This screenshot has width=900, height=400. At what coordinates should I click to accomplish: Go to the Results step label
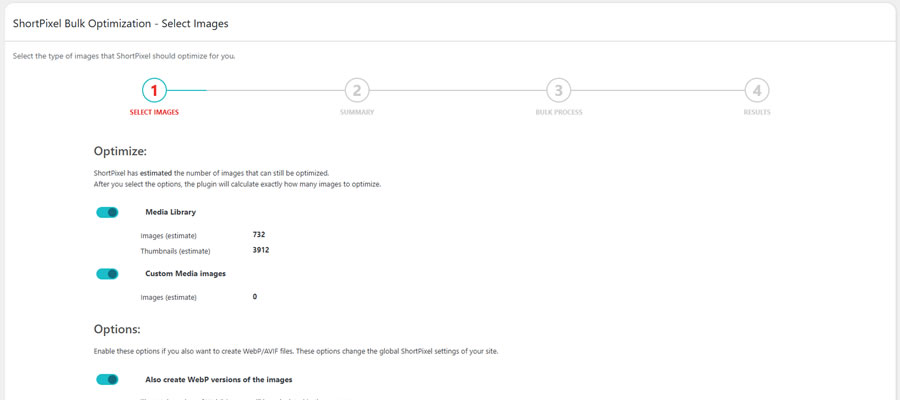(757, 112)
